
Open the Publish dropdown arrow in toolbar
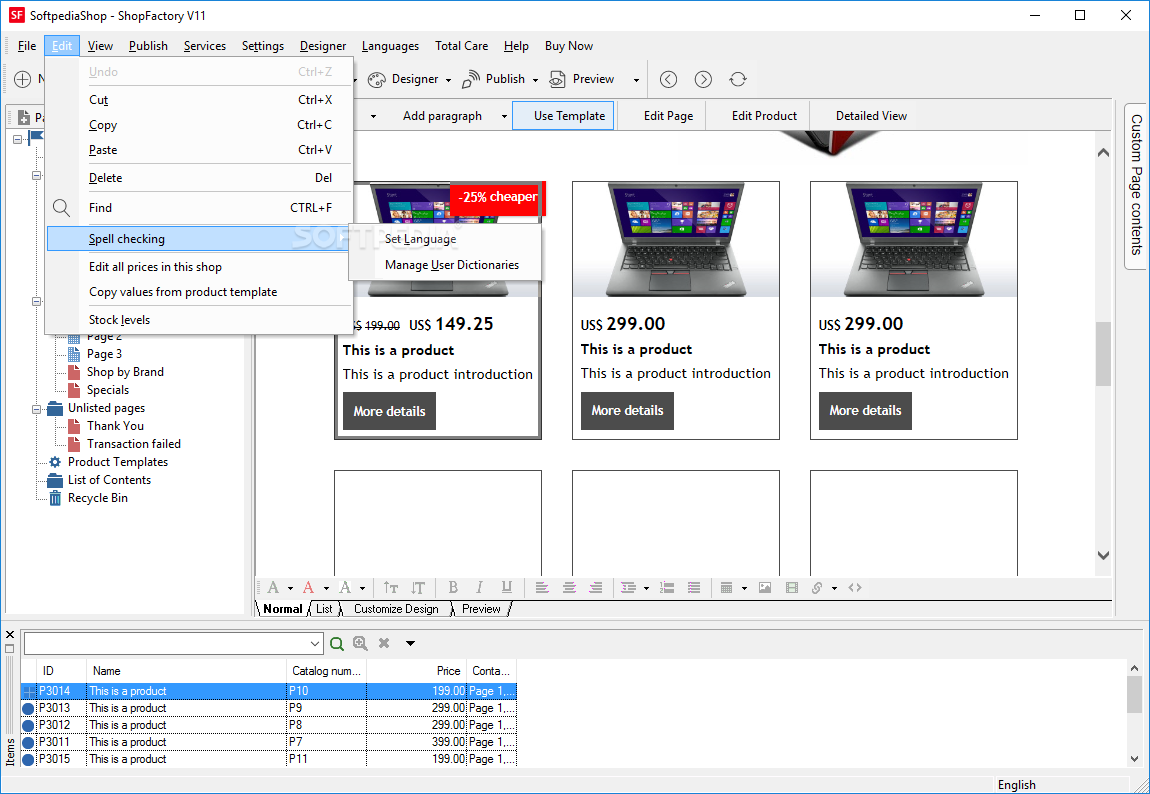coord(535,80)
